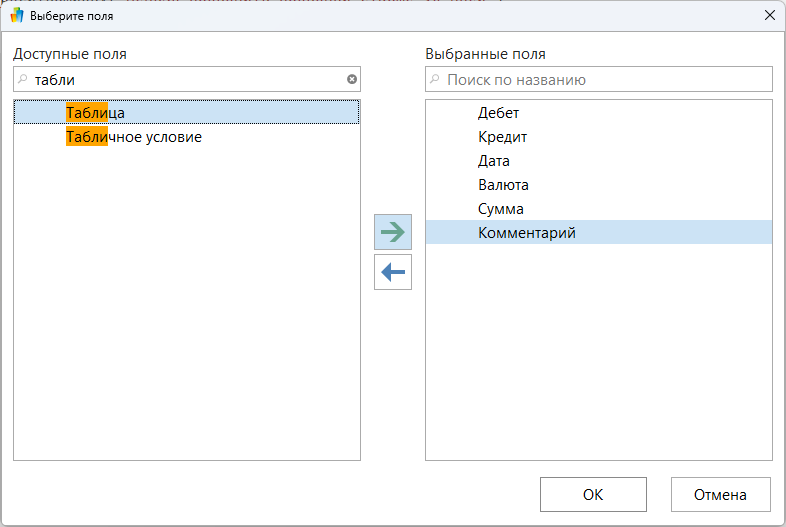The height and width of the screenshot is (527, 786).
Task: Click the green right arrow to add field
Action: 393,232
